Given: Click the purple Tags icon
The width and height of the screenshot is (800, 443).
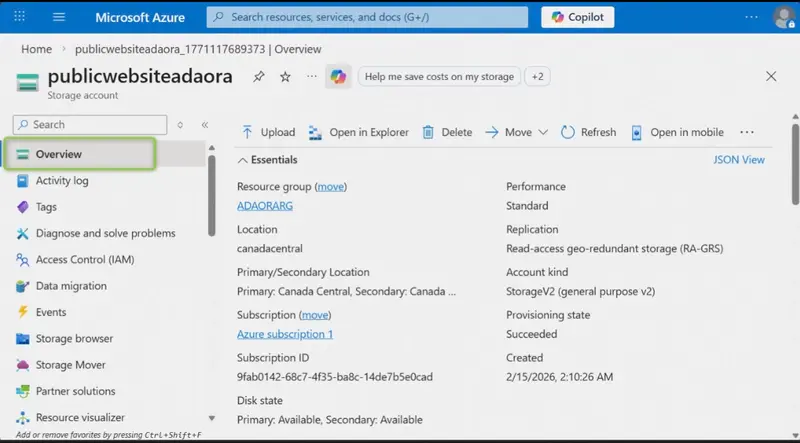Looking at the screenshot, I should 22,207.
